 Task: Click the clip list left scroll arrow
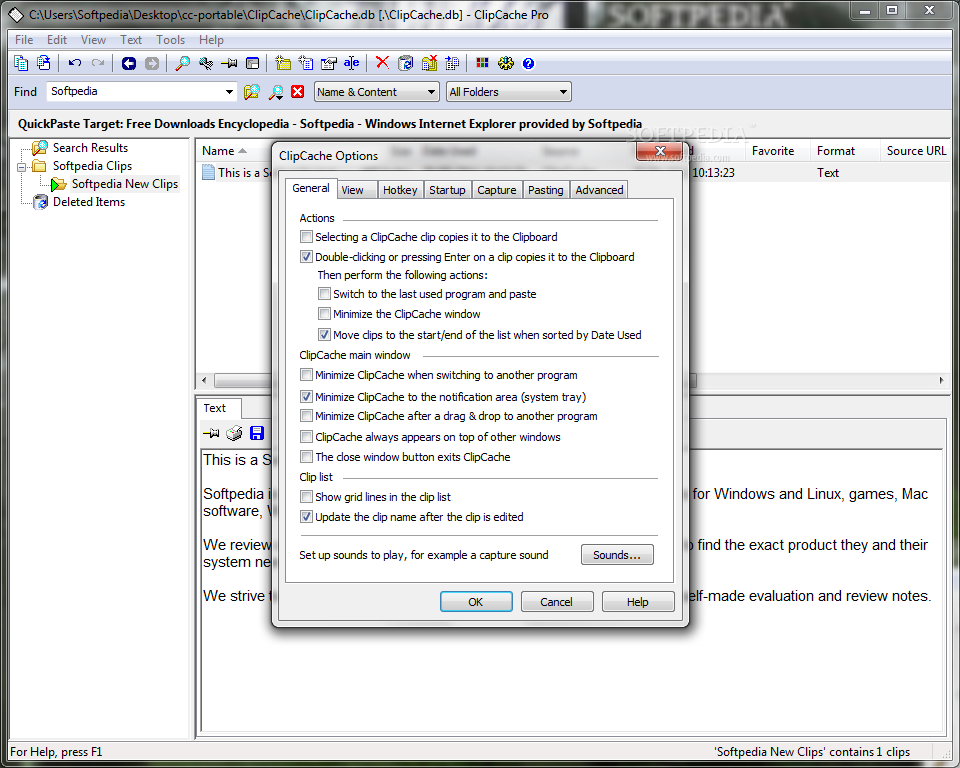point(204,380)
